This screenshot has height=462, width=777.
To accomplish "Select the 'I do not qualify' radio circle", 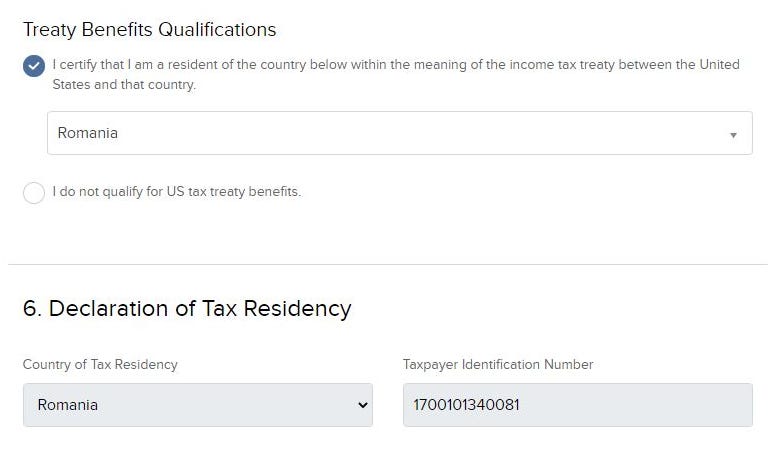I will (x=34, y=192).
